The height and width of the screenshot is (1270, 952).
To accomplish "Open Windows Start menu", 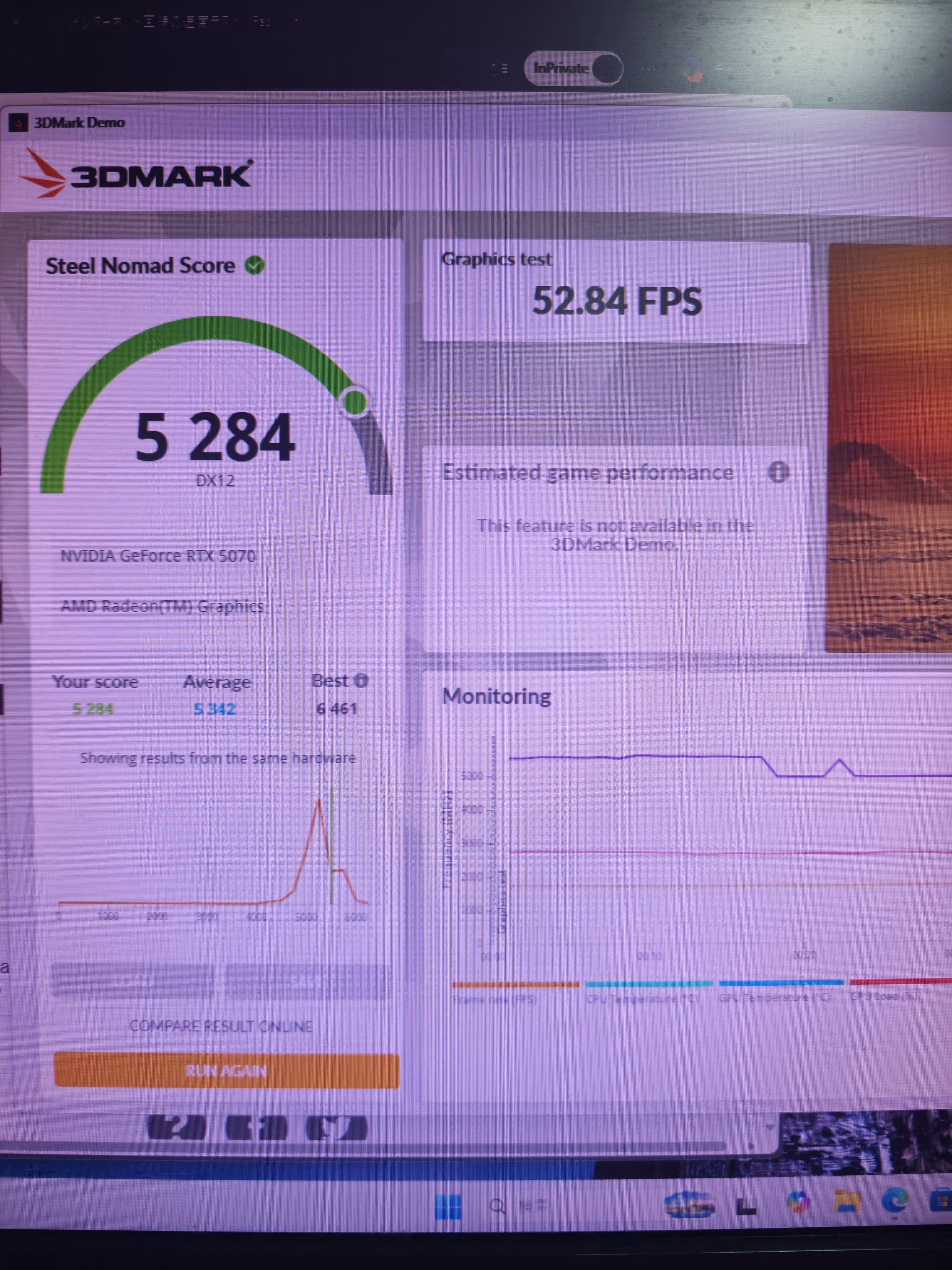I will coord(448,1206).
